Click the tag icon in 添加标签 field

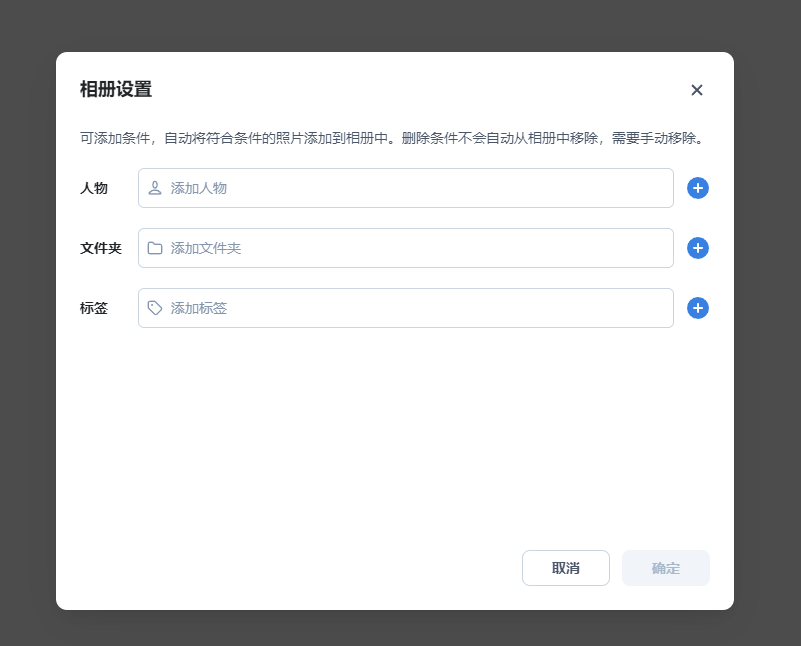tap(155, 308)
